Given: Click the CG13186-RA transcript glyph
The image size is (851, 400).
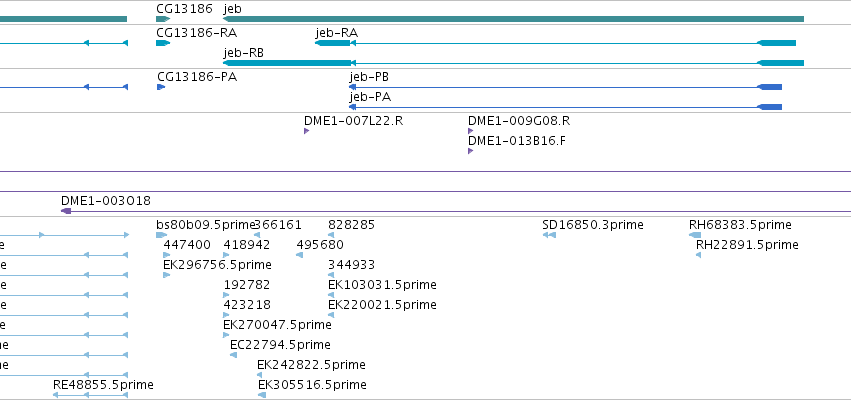Looking at the screenshot, I should coord(163,43).
